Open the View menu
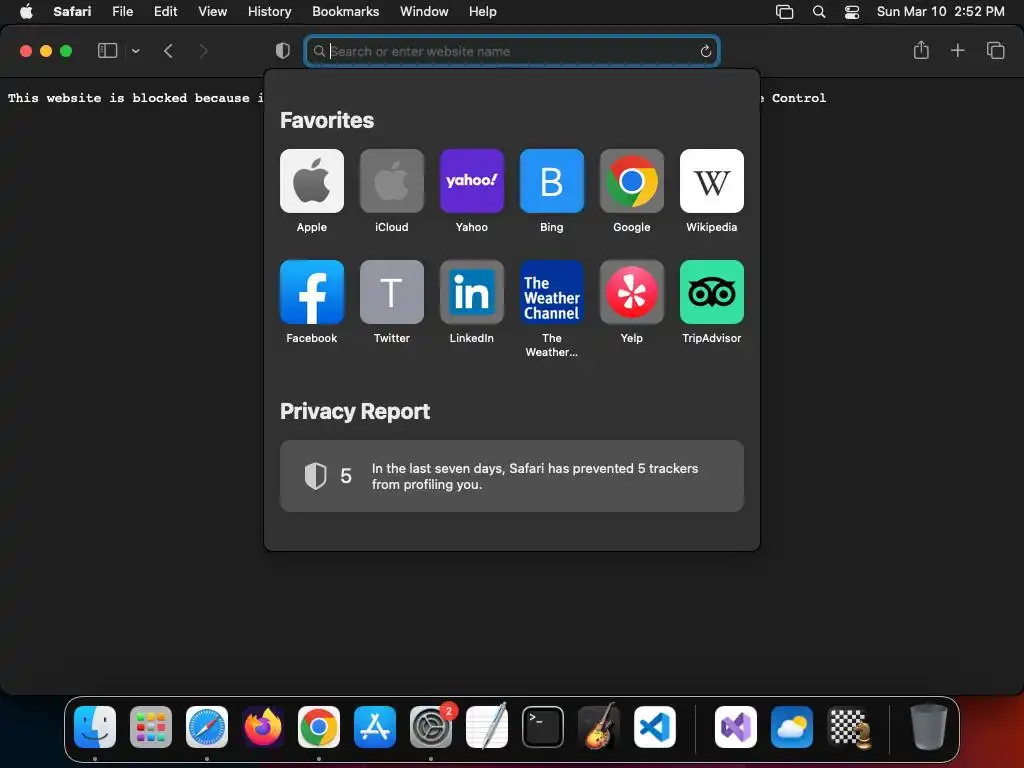This screenshot has width=1024, height=768. pos(212,12)
